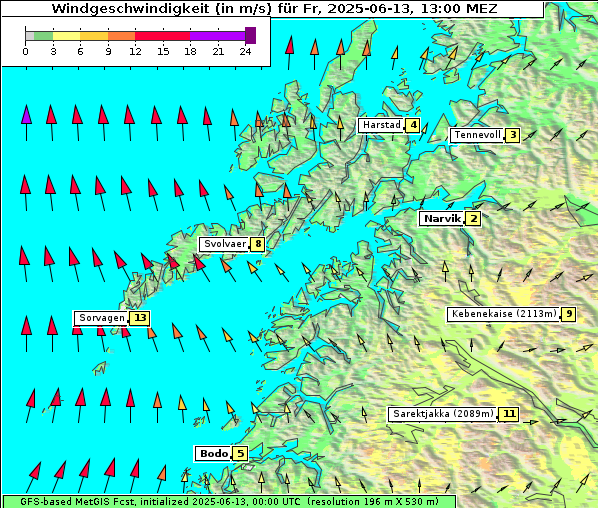The image size is (598, 508).
Task: Click the Kebenekaise (2113m) mountain label
Action: pyautogui.click(x=503, y=314)
